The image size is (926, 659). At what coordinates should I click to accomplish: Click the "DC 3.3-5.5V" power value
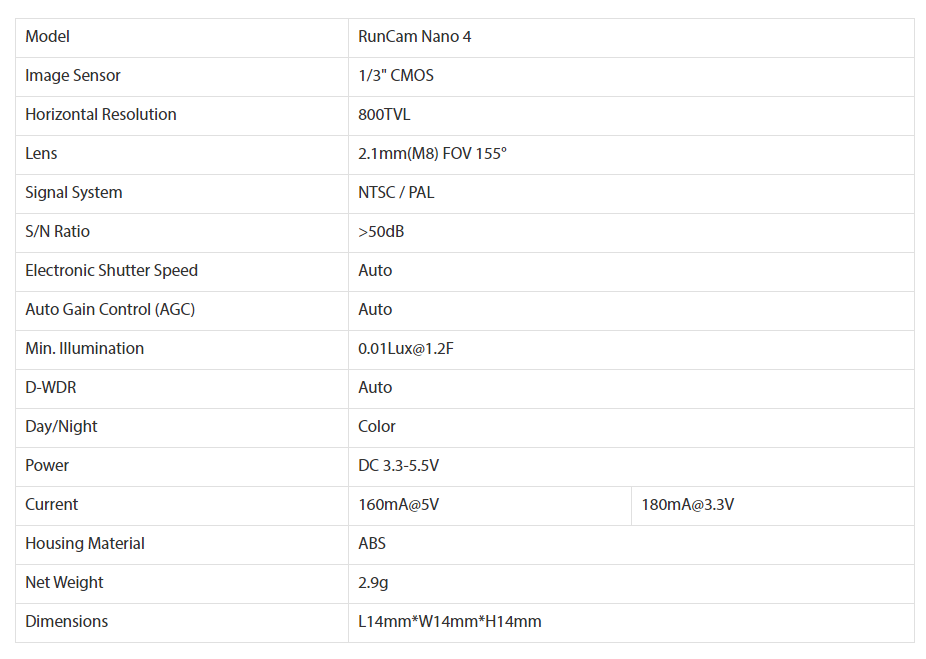398,466
